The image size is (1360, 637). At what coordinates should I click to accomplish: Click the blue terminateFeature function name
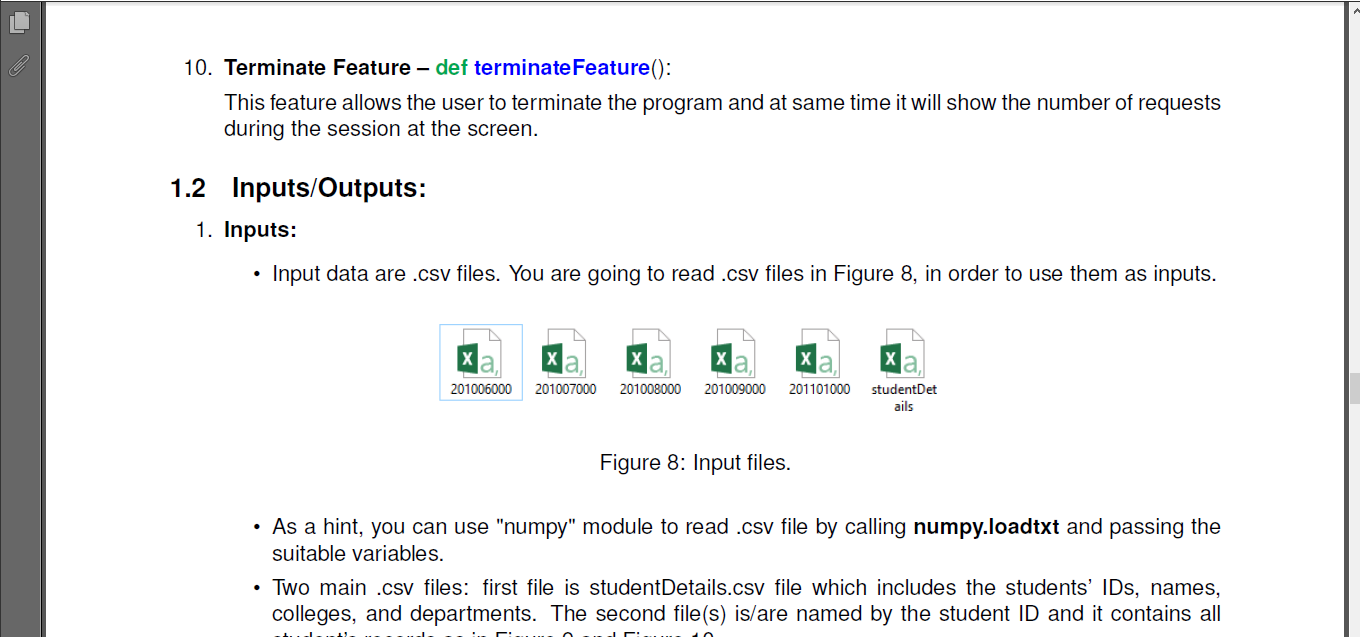tap(561, 67)
